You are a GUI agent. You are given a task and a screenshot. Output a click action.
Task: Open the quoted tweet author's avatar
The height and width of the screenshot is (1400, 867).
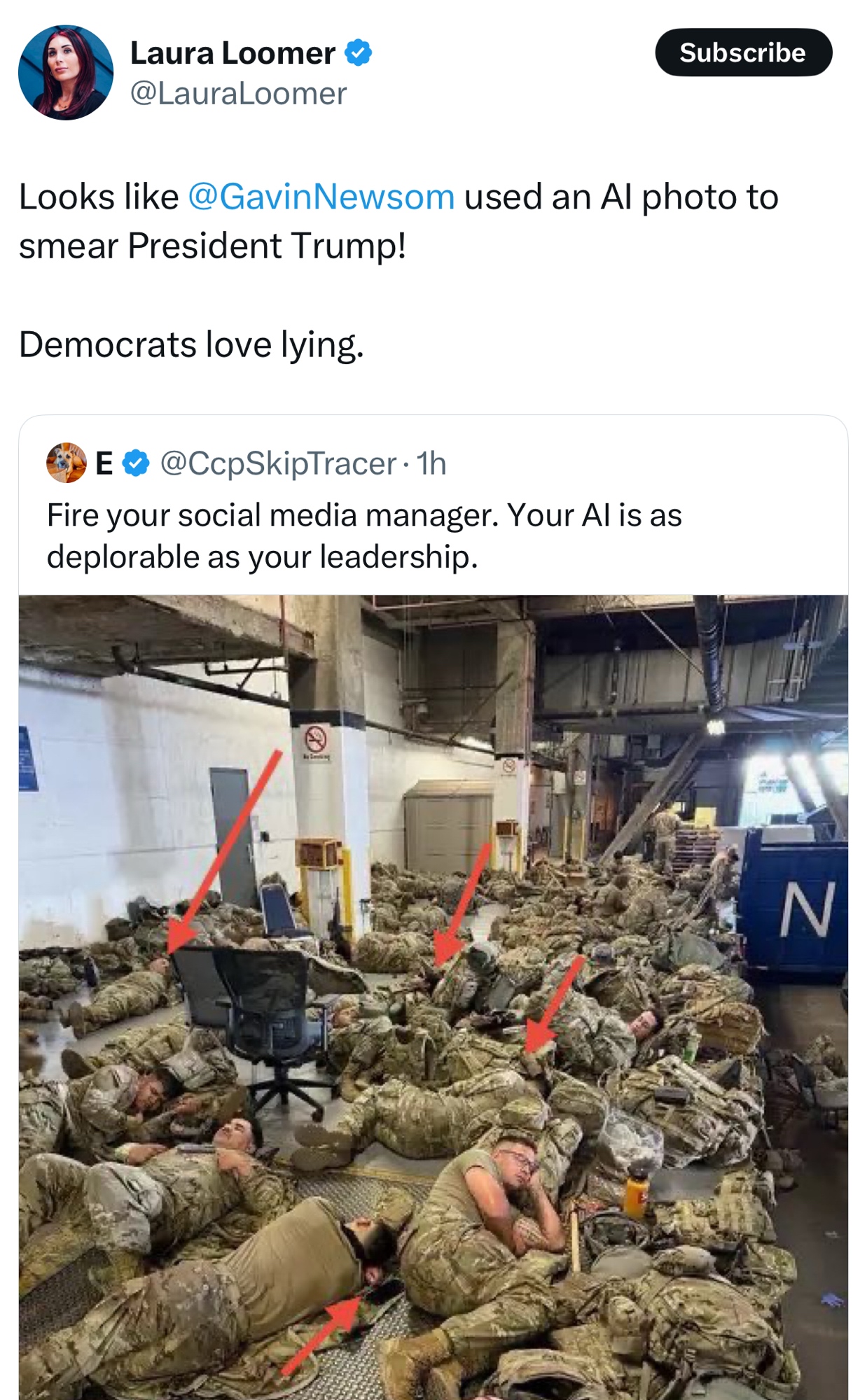66,463
